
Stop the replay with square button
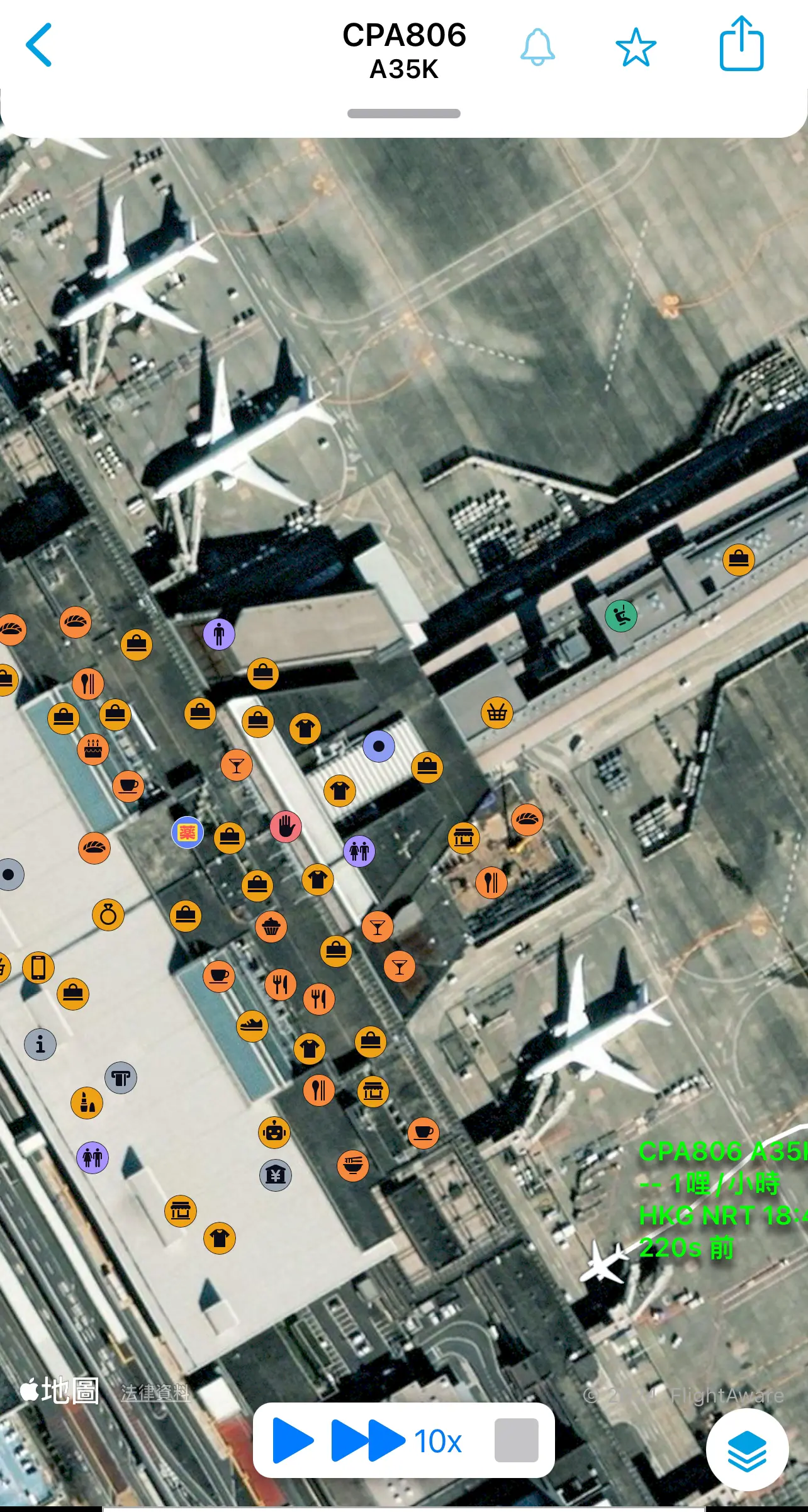pos(516,1440)
